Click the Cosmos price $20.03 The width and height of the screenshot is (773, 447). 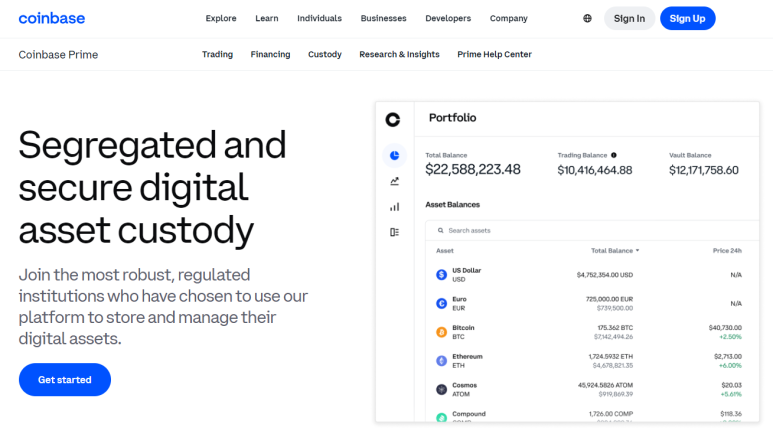pyautogui.click(x=732, y=385)
